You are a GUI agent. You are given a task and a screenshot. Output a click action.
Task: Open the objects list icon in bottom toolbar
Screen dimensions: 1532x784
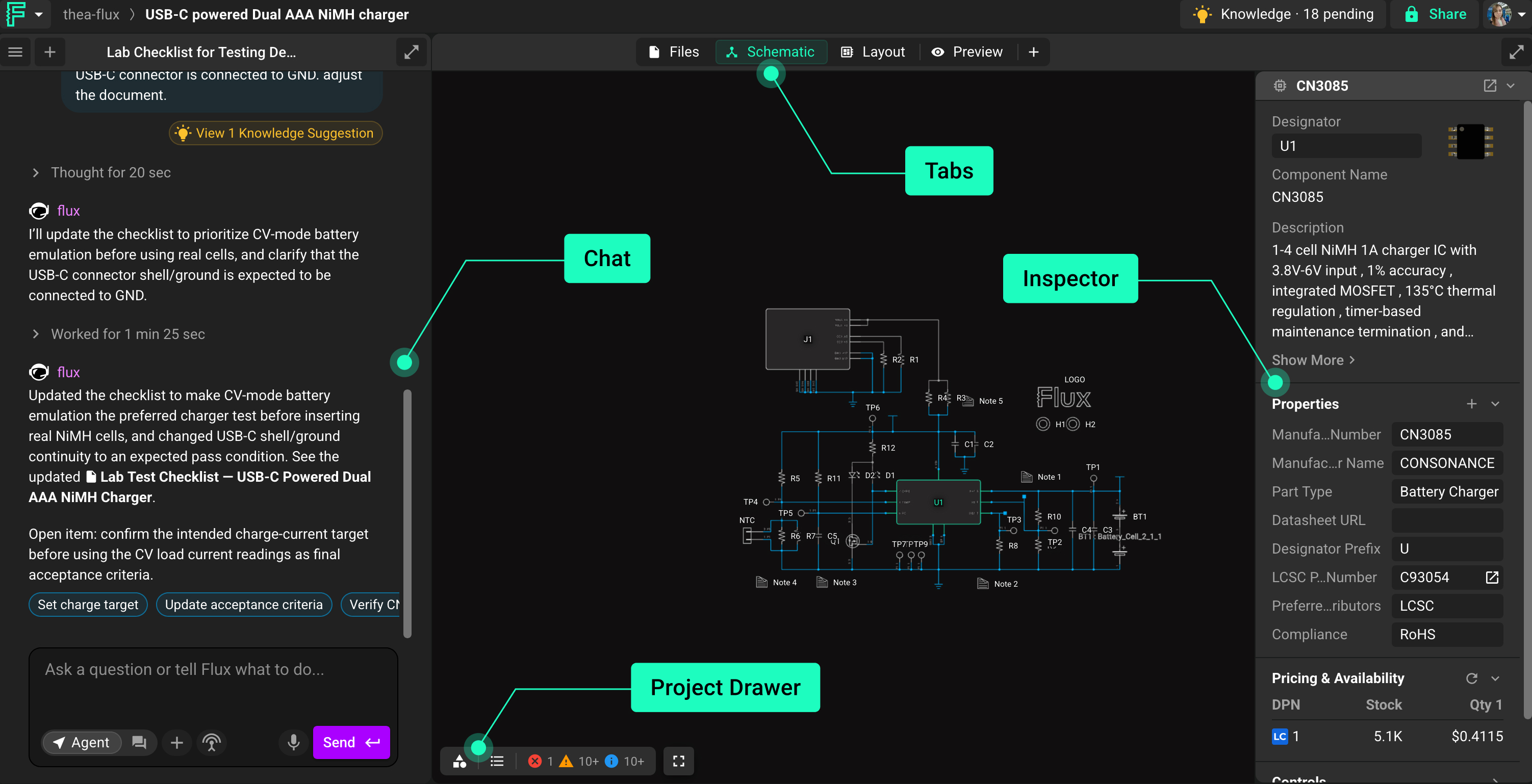coord(497,761)
